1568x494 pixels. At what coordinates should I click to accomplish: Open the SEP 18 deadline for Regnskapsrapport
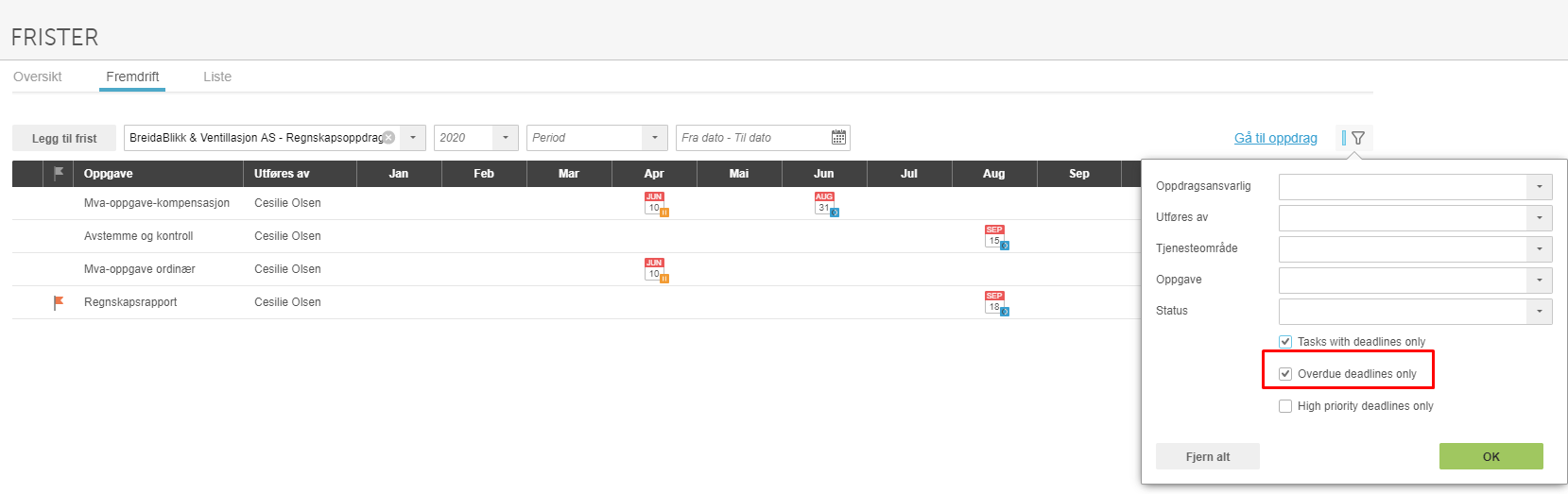click(996, 303)
